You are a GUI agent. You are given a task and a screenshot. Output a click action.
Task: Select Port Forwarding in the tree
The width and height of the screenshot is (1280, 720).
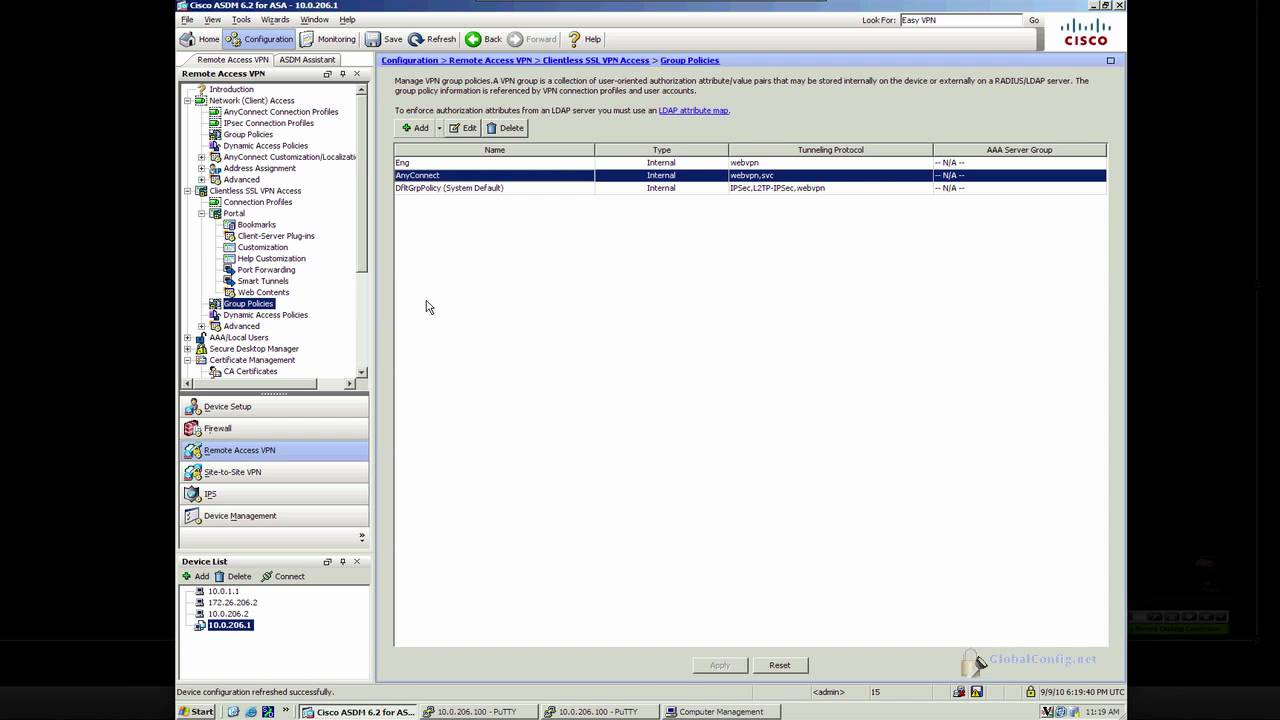pyautogui.click(x=266, y=270)
